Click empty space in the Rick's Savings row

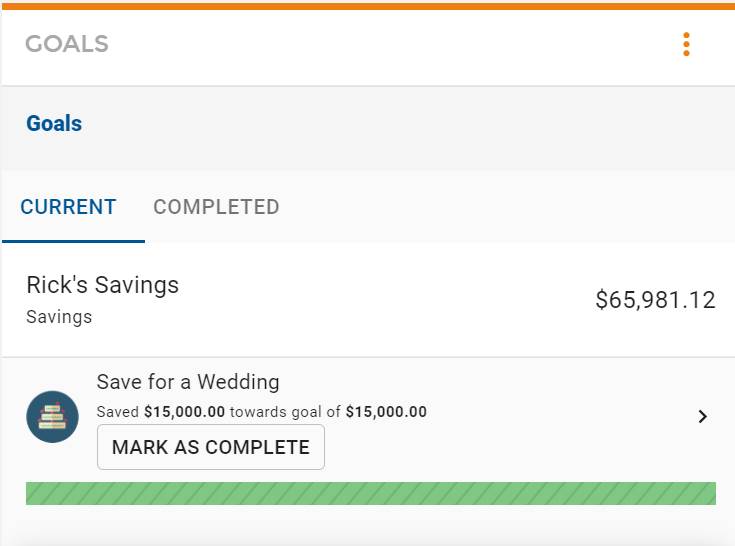click(x=384, y=300)
